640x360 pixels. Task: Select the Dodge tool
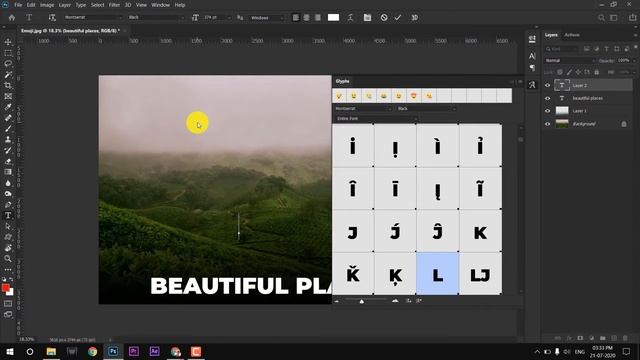[x=8, y=193]
